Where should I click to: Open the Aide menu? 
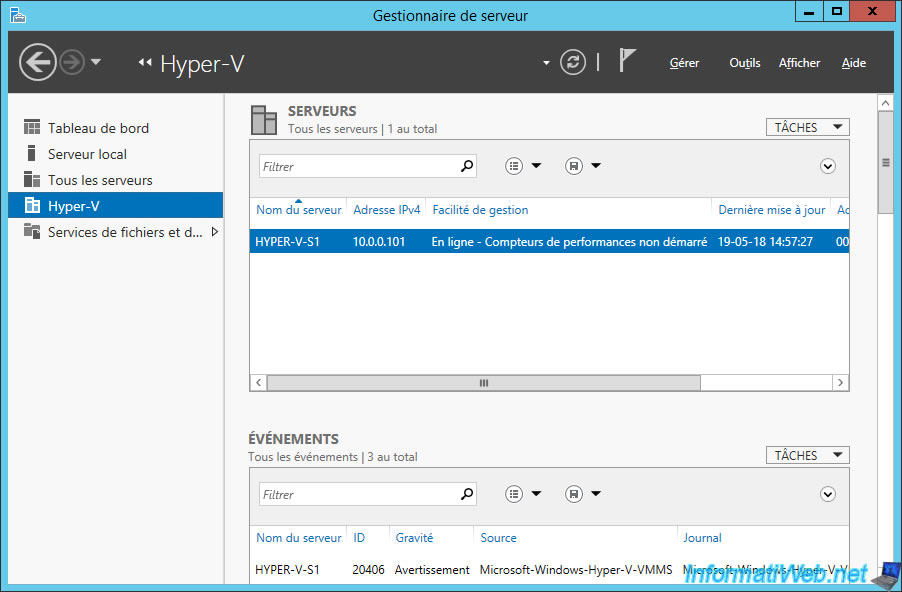854,63
